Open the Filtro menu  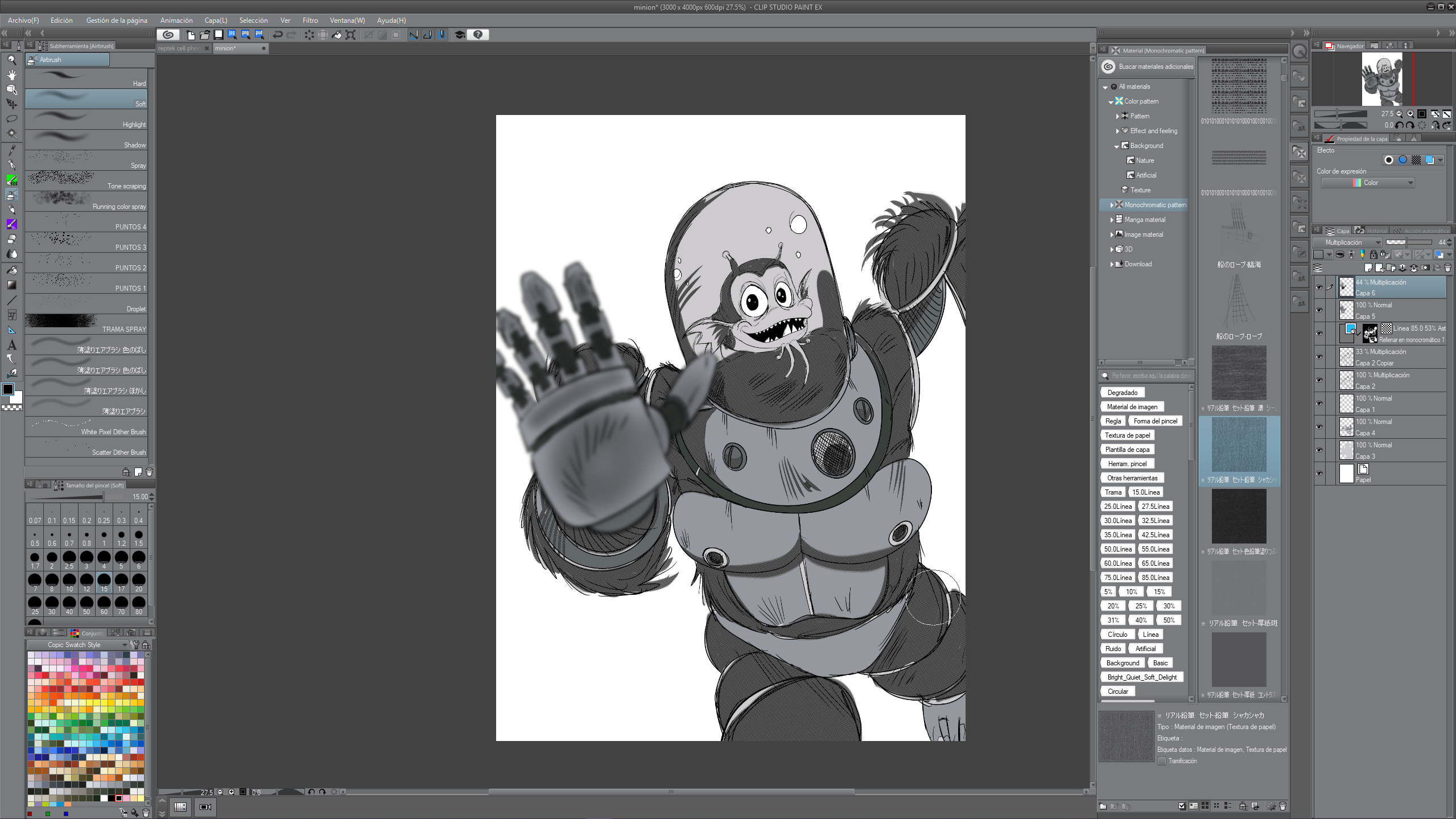pos(310,20)
